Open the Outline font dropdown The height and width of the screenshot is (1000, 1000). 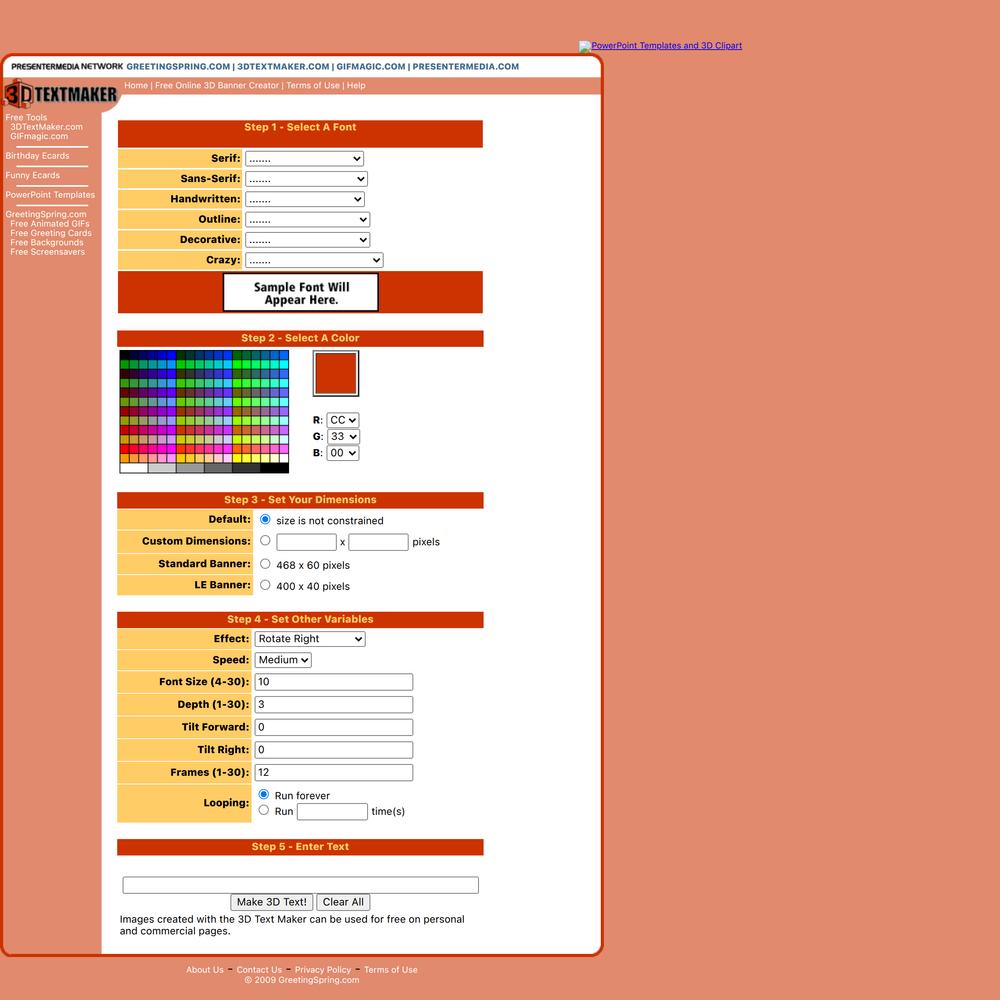tap(307, 219)
